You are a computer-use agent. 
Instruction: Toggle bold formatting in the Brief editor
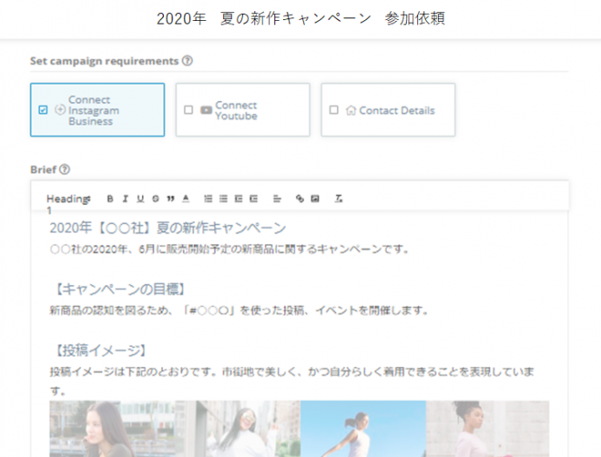click(x=111, y=198)
